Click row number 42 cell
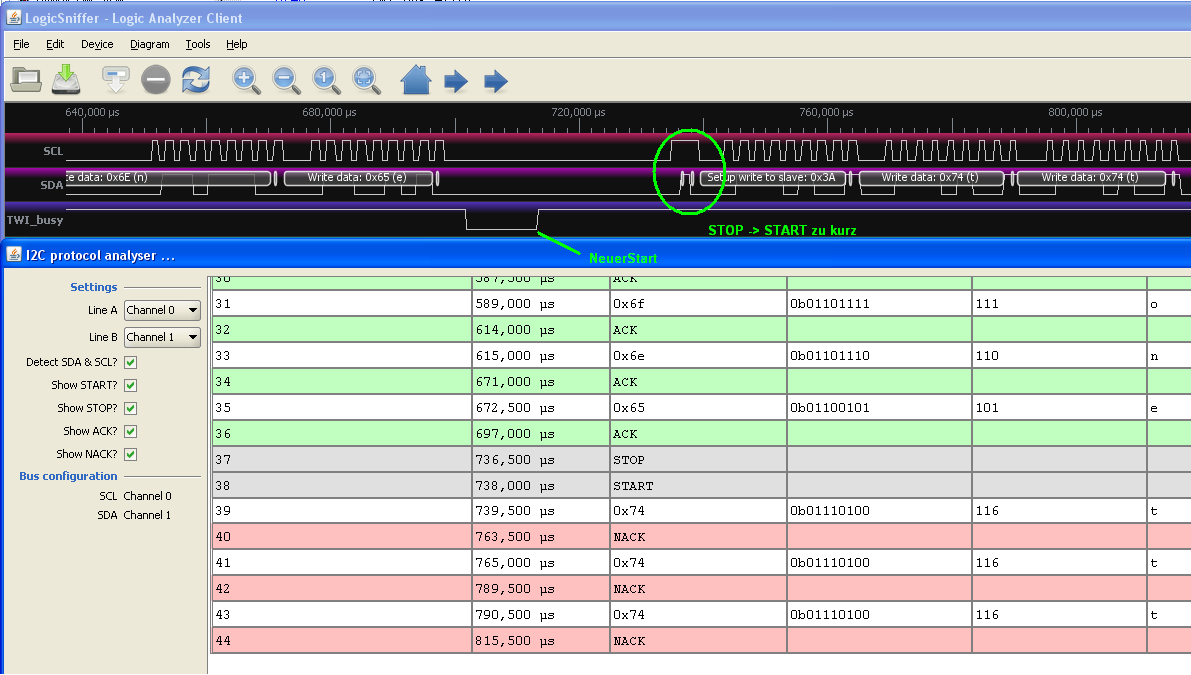This screenshot has width=1191, height=675. coord(341,588)
